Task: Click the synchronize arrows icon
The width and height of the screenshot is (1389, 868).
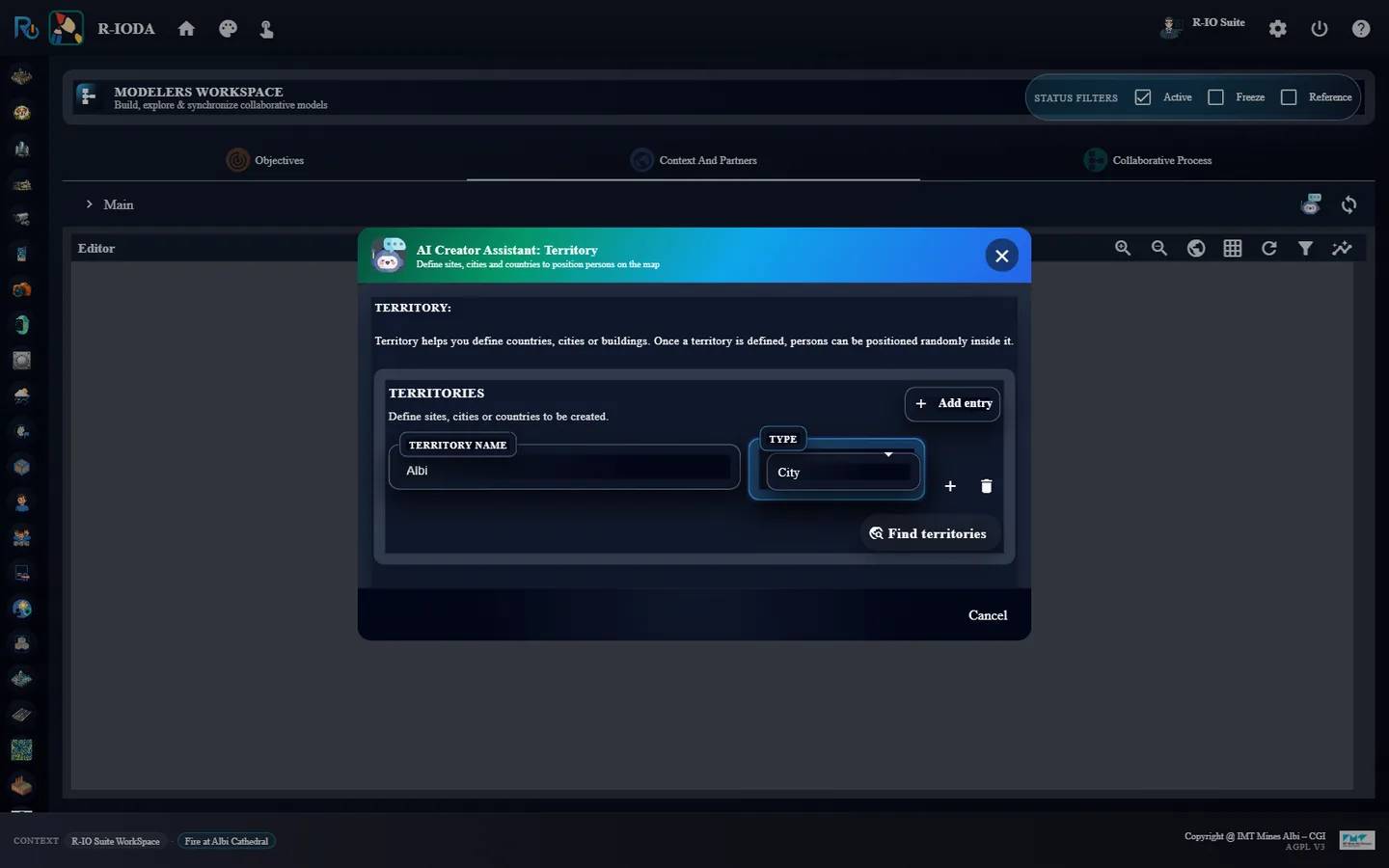Action: pos(1348,204)
